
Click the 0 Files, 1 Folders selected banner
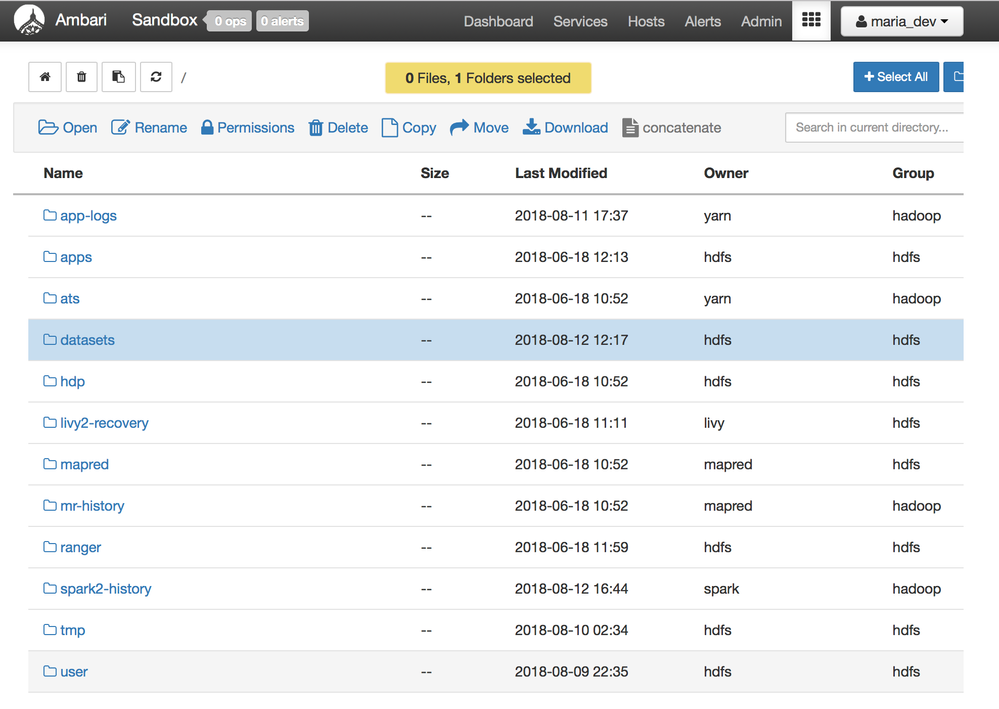pyautogui.click(x=488, y=78)
